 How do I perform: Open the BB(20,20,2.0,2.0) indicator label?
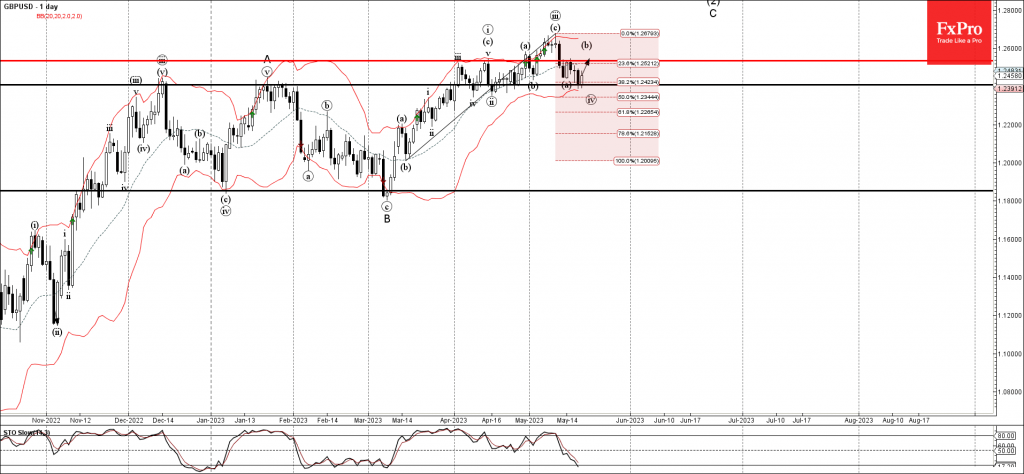point(37,18)
